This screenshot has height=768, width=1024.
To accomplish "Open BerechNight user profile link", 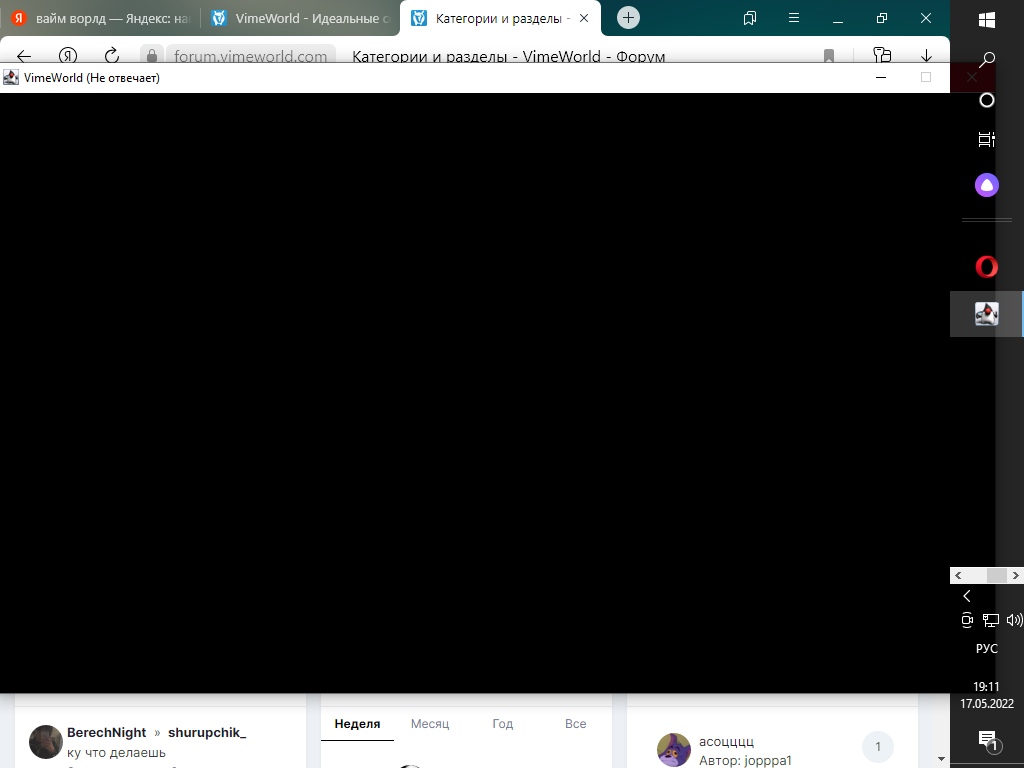I will pos(106,733).
